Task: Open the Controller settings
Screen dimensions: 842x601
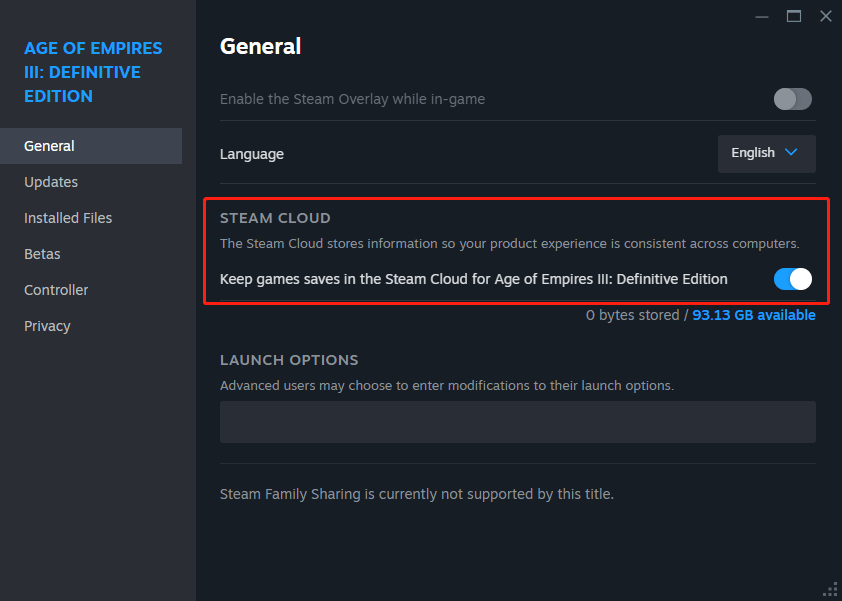Action: tap(56, 289)
